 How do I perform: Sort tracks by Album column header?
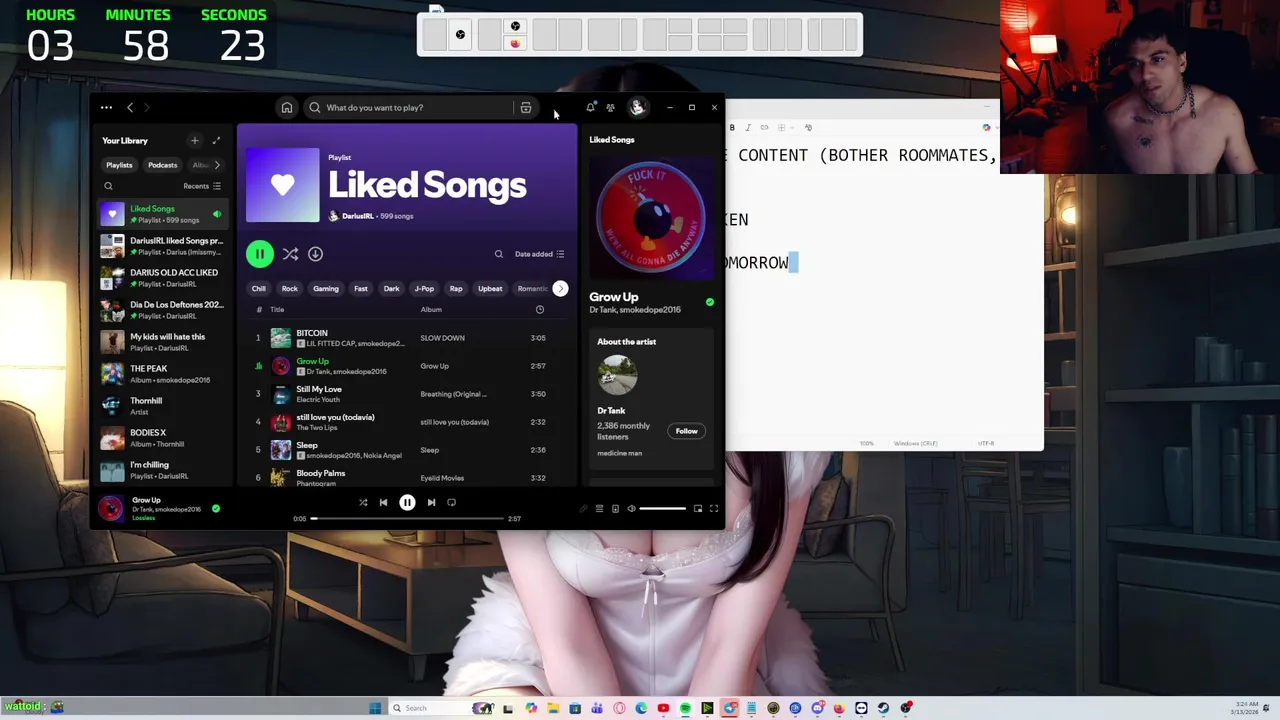pos(431,310)
